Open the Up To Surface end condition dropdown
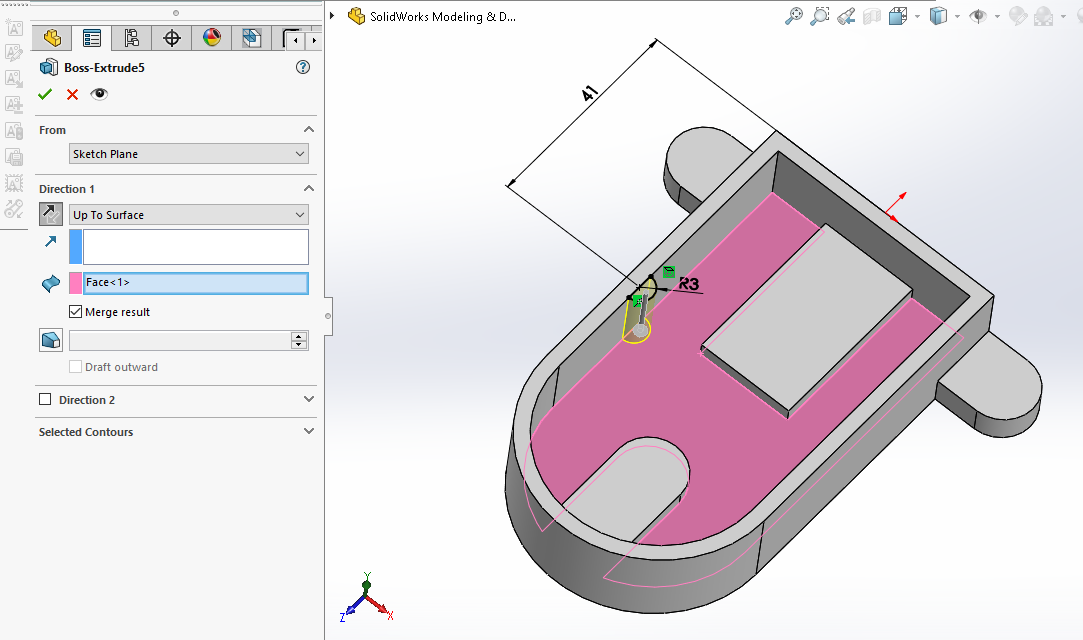The width and height of the screenshot is (1083, 640). [189, 215]
